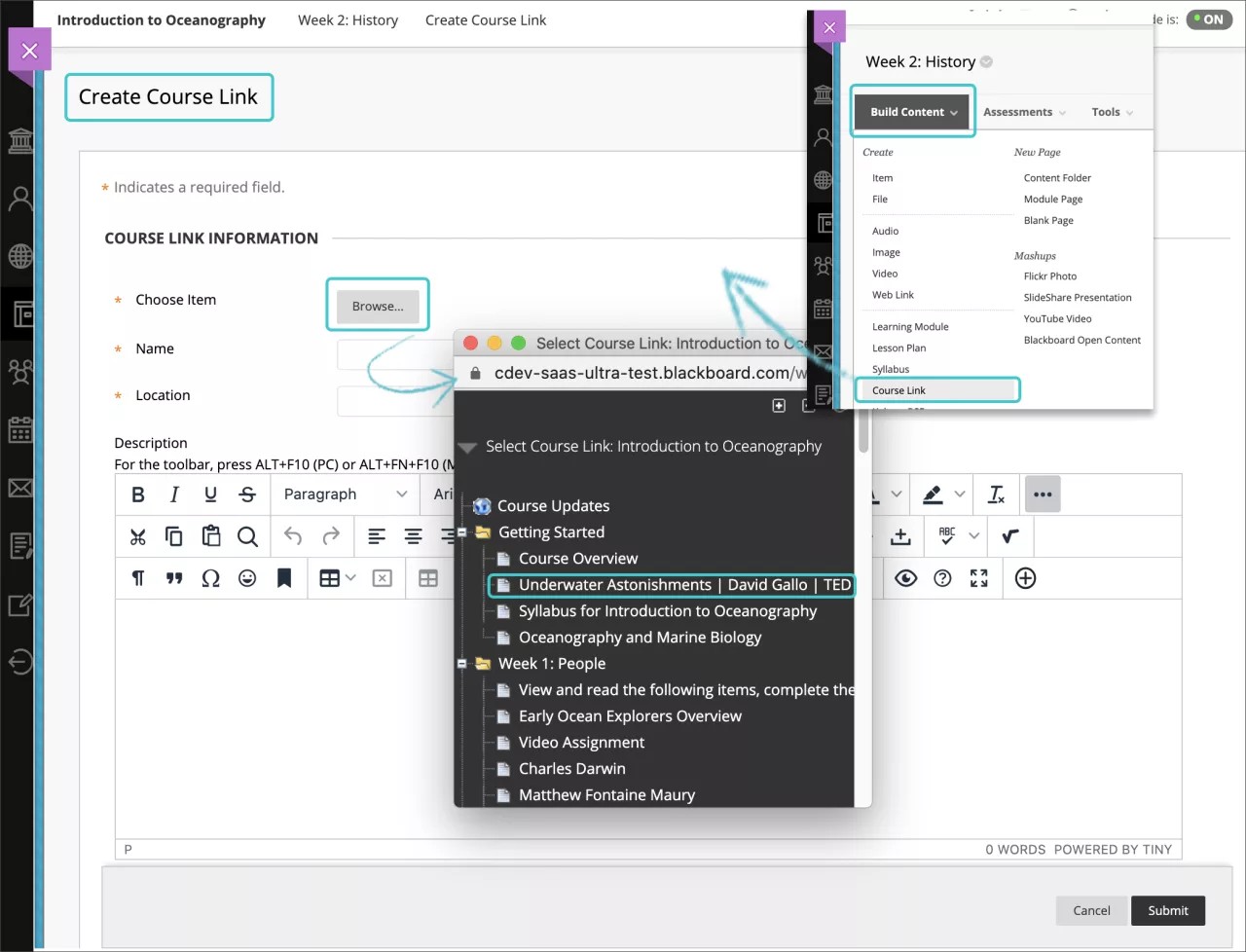Viewport: 1246px width, 952px height.
Task: Apply italic formatting in the editor toolbar
Action: click(174, 494)
